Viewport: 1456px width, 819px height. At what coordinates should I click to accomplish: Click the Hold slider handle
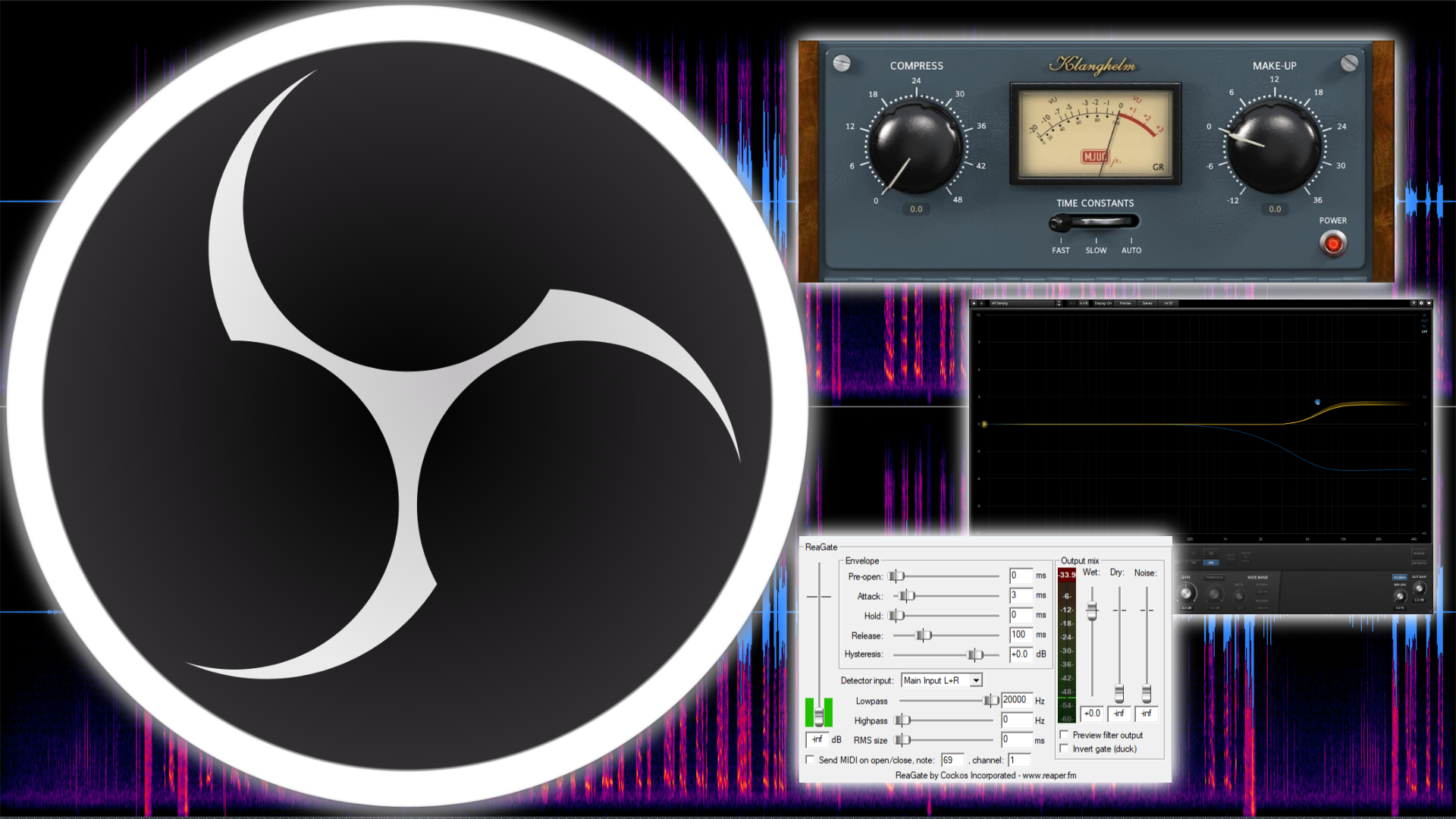tap(896, 616)
